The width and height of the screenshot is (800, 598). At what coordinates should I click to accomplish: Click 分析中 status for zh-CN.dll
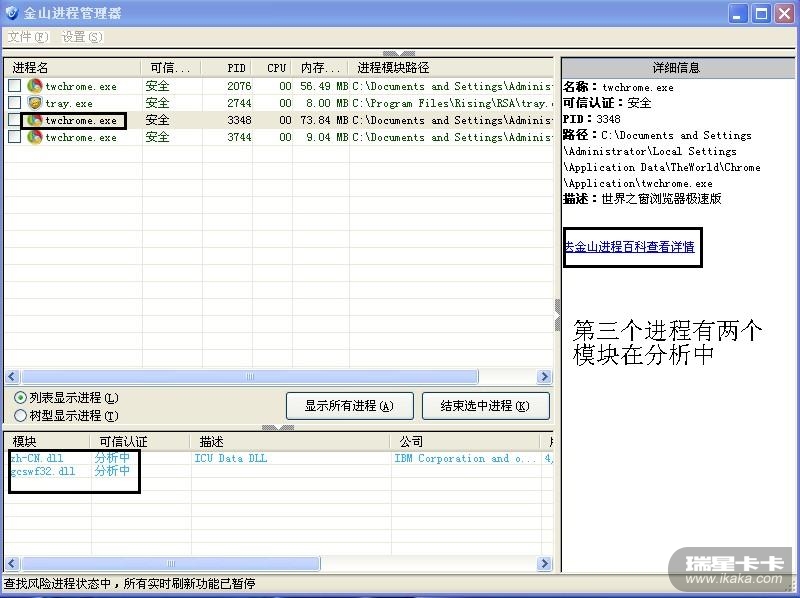point(112,458)
